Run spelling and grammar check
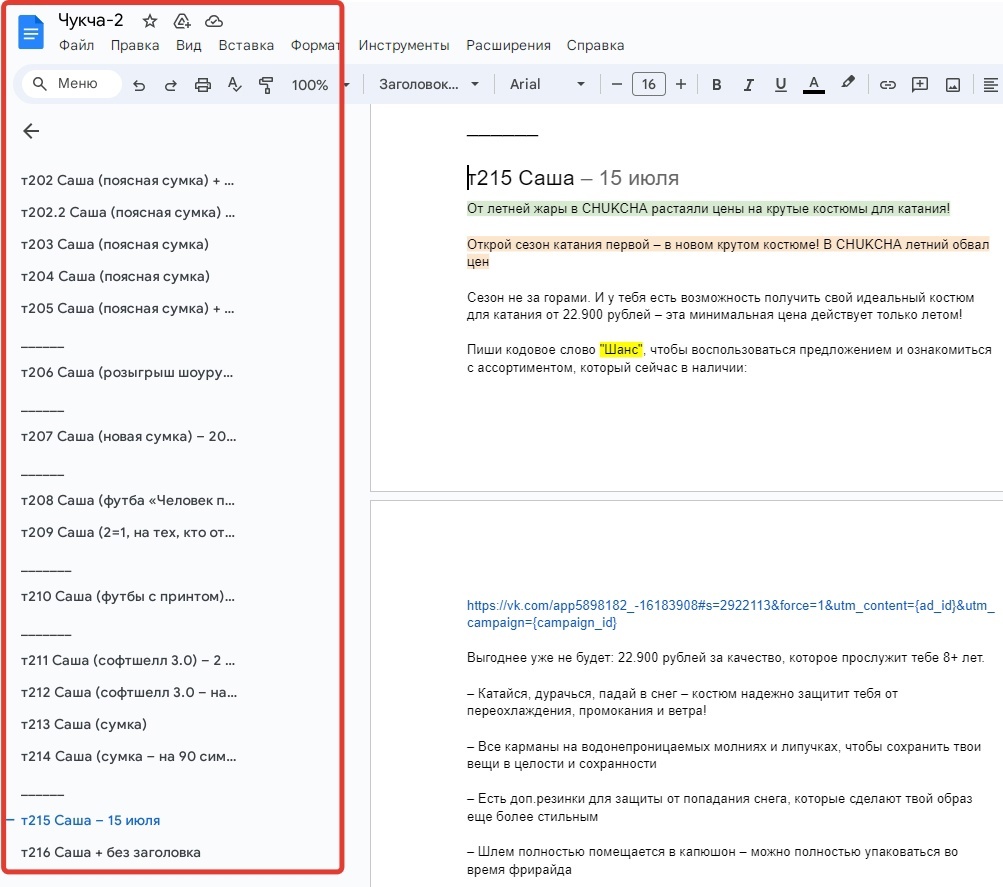 click(x=234, y=84)
